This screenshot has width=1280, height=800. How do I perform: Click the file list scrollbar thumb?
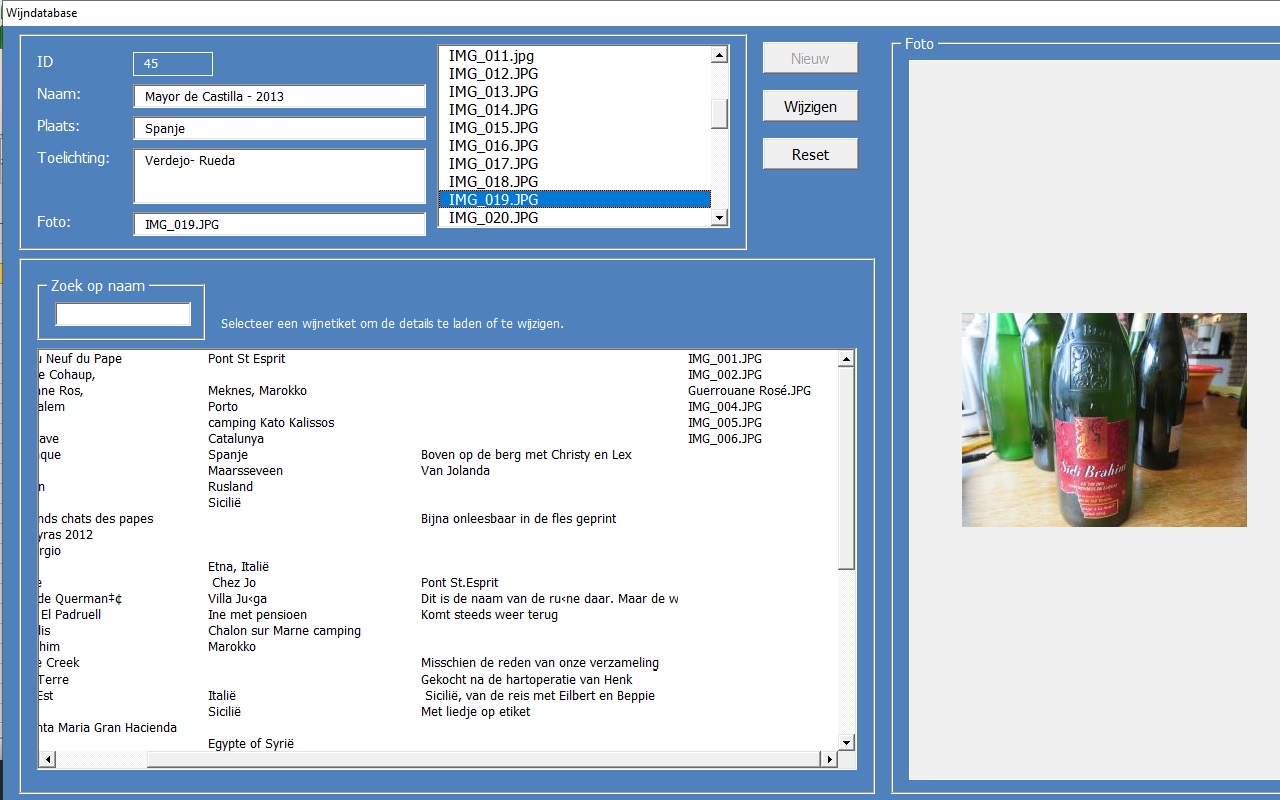point(719,114)
